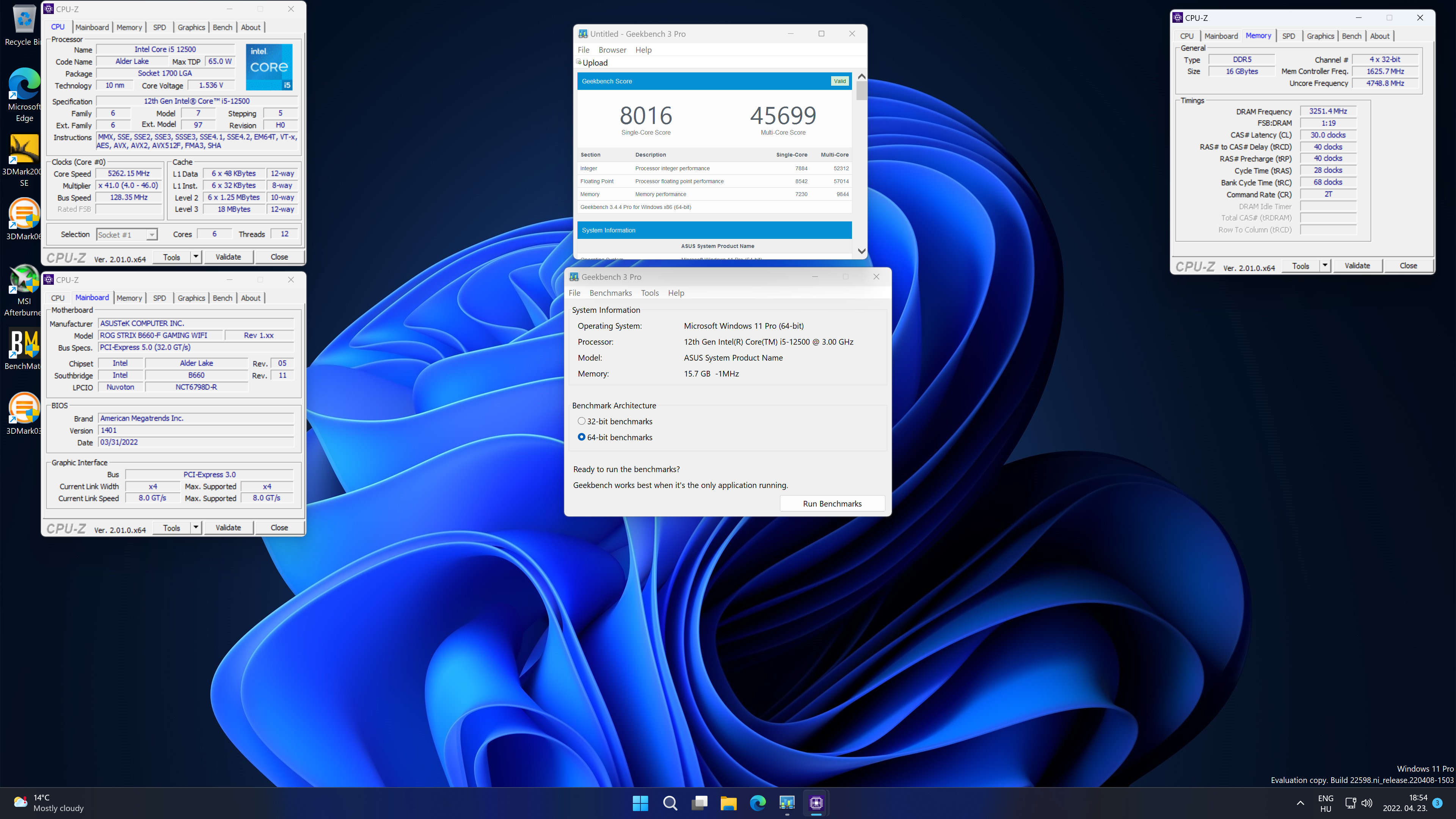Open the weather widget showing 14°C
This screenshot has width=1456, height=819.
pos(49,803)
